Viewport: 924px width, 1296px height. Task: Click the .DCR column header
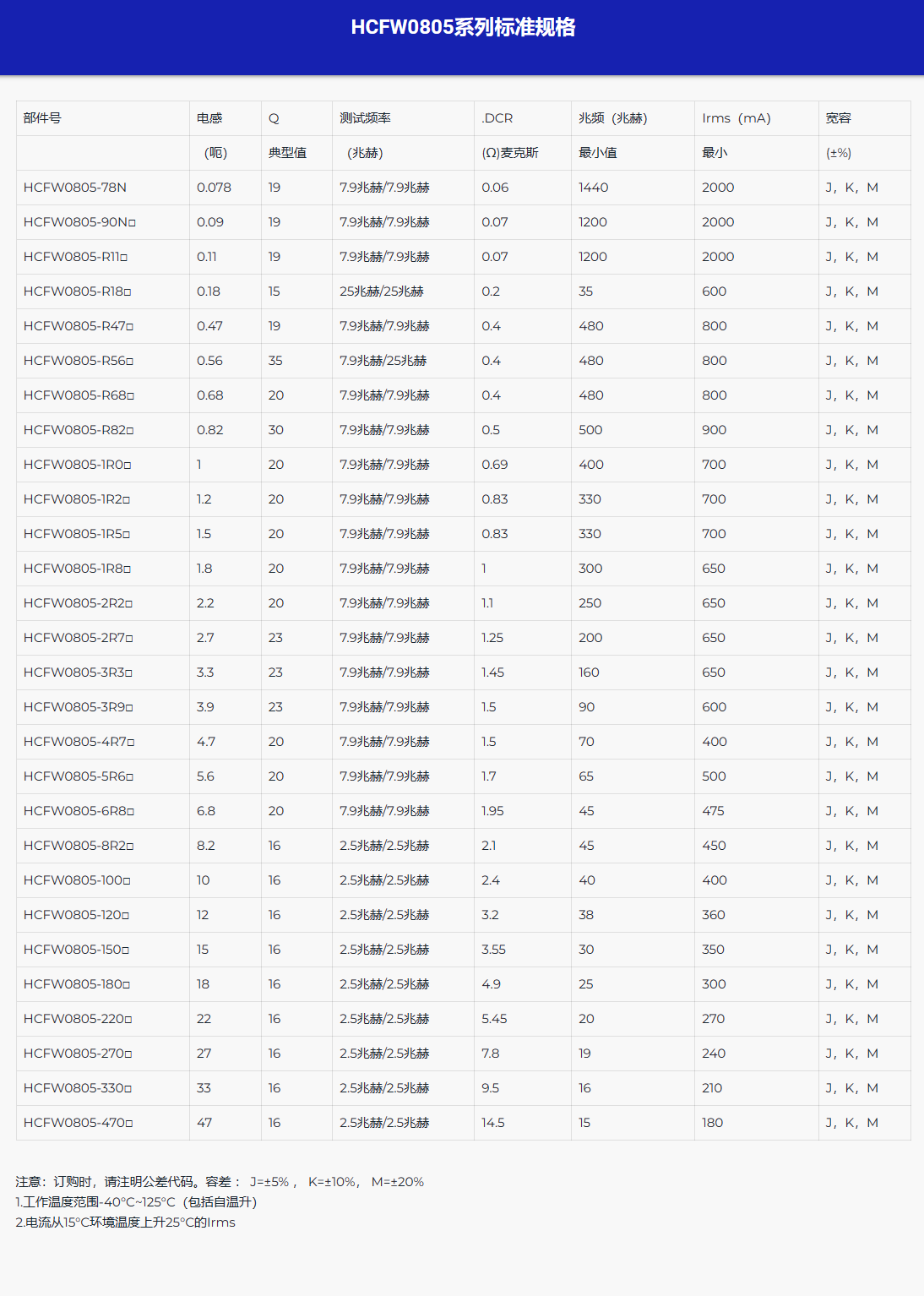click(497, 118)
